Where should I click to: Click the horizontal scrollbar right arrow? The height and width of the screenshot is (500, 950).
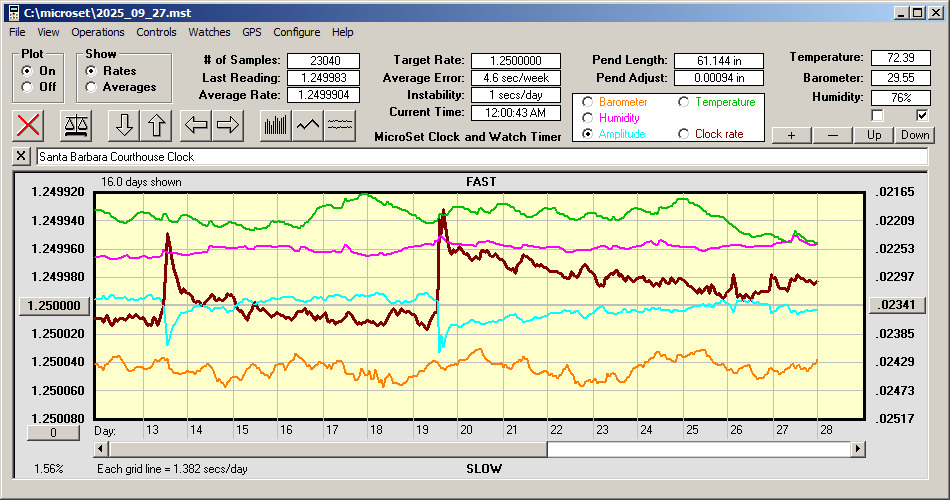(857, 449)
